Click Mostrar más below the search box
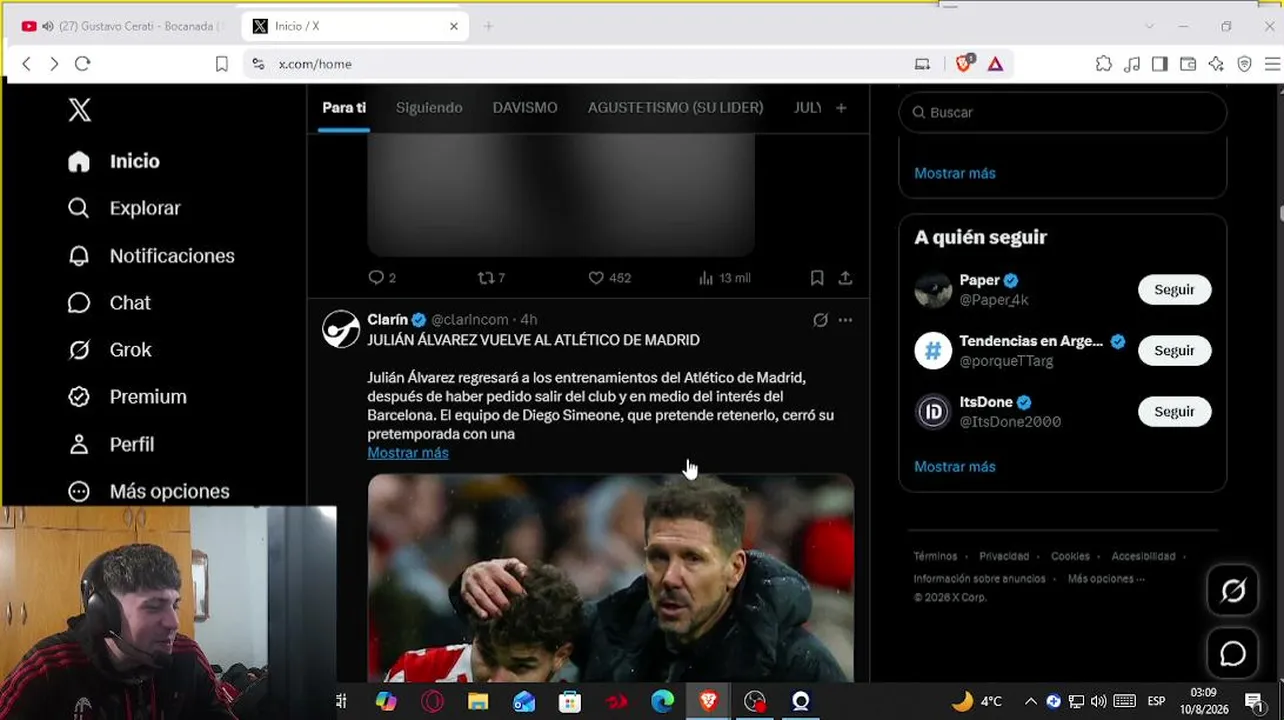1284x720 pixels. click(955, 173)
